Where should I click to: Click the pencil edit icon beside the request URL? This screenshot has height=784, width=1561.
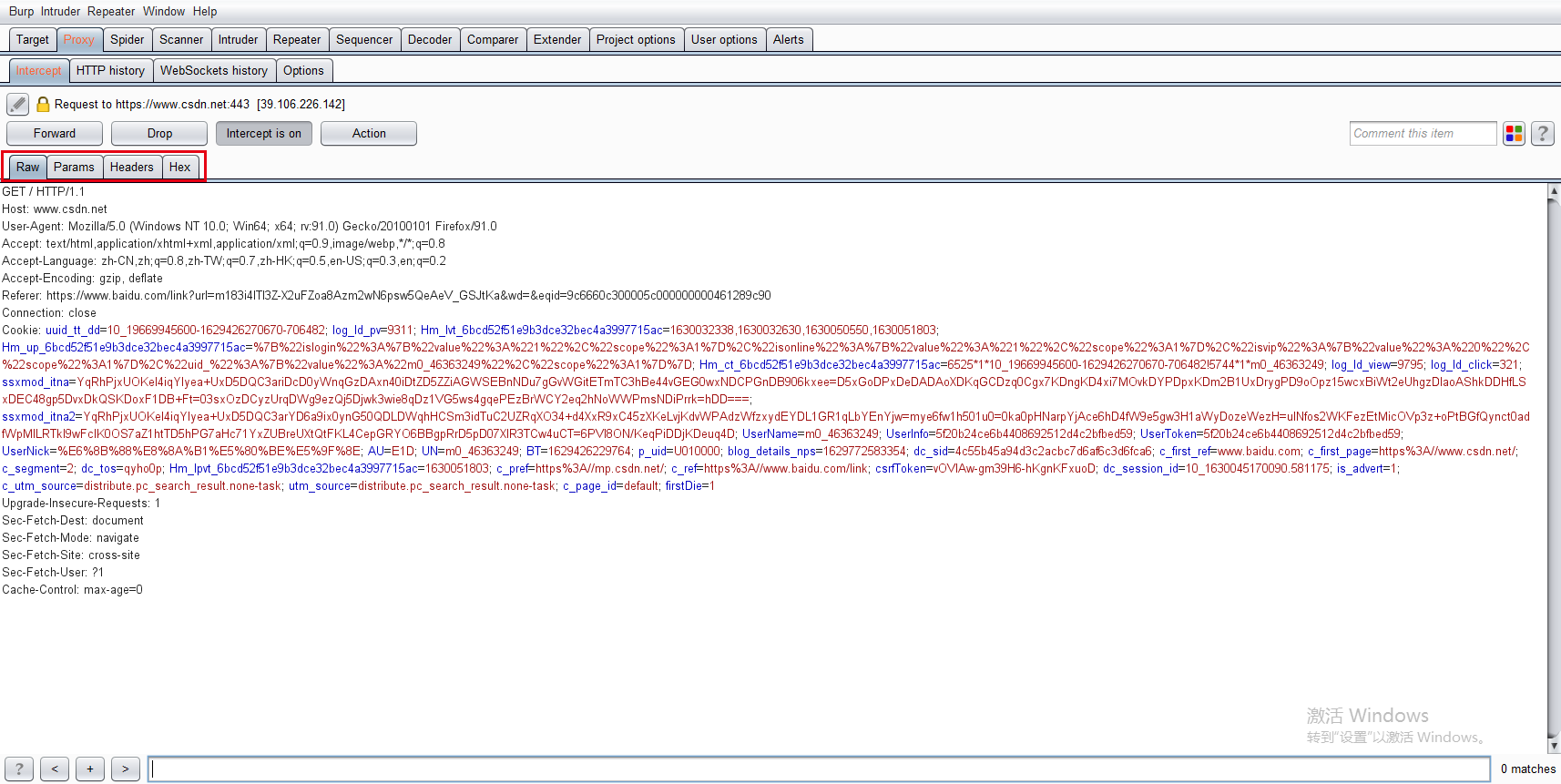tap(17, 104)
